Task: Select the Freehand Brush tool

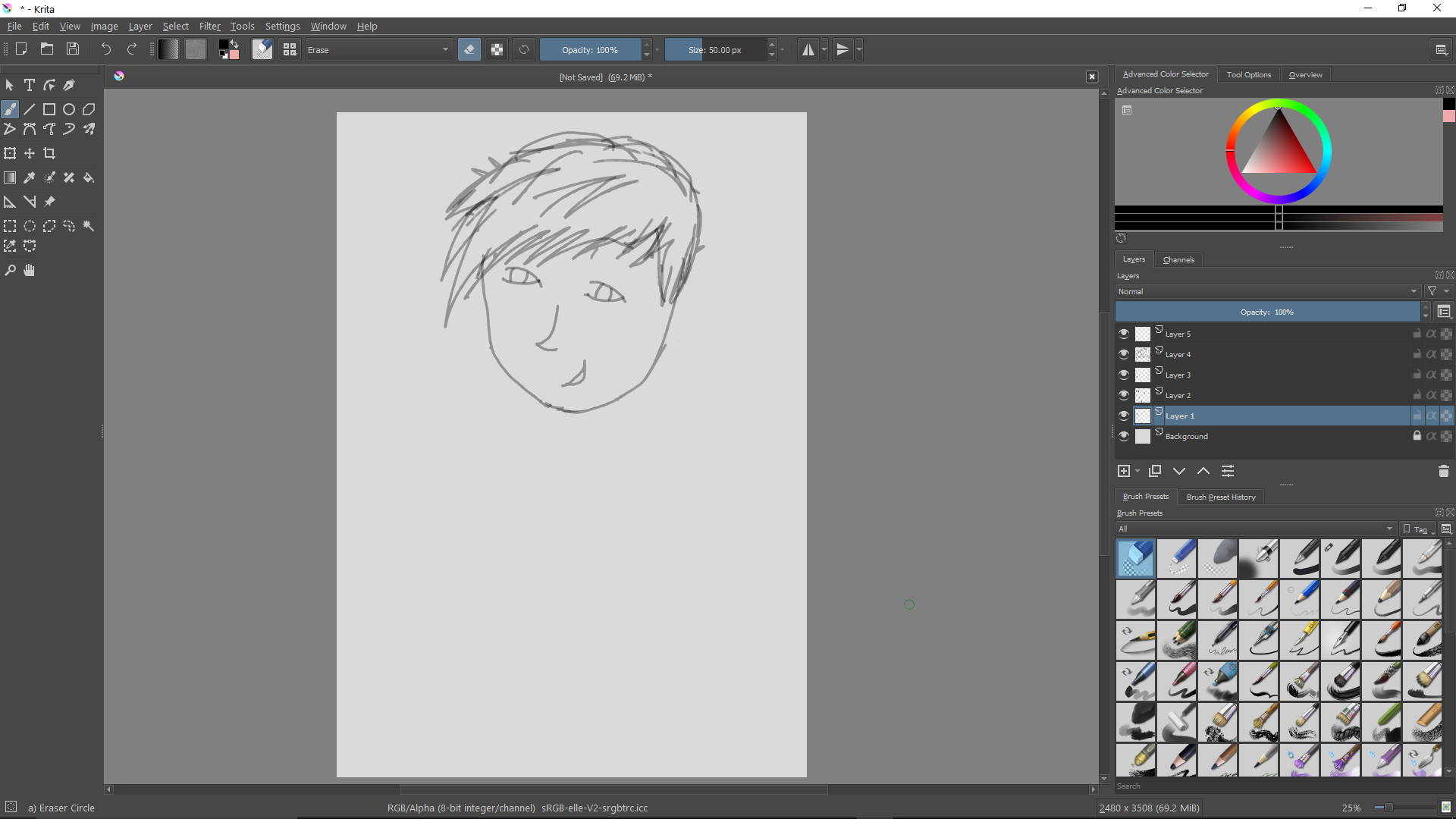Action: tap(10, 108)
